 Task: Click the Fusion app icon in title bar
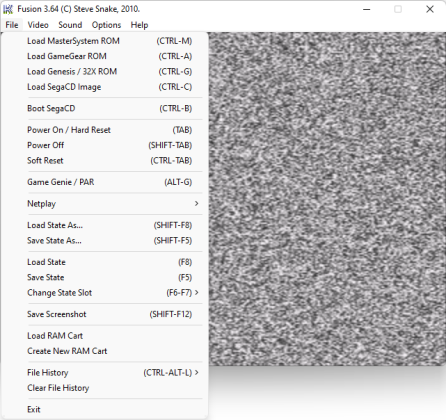(8, 9)
